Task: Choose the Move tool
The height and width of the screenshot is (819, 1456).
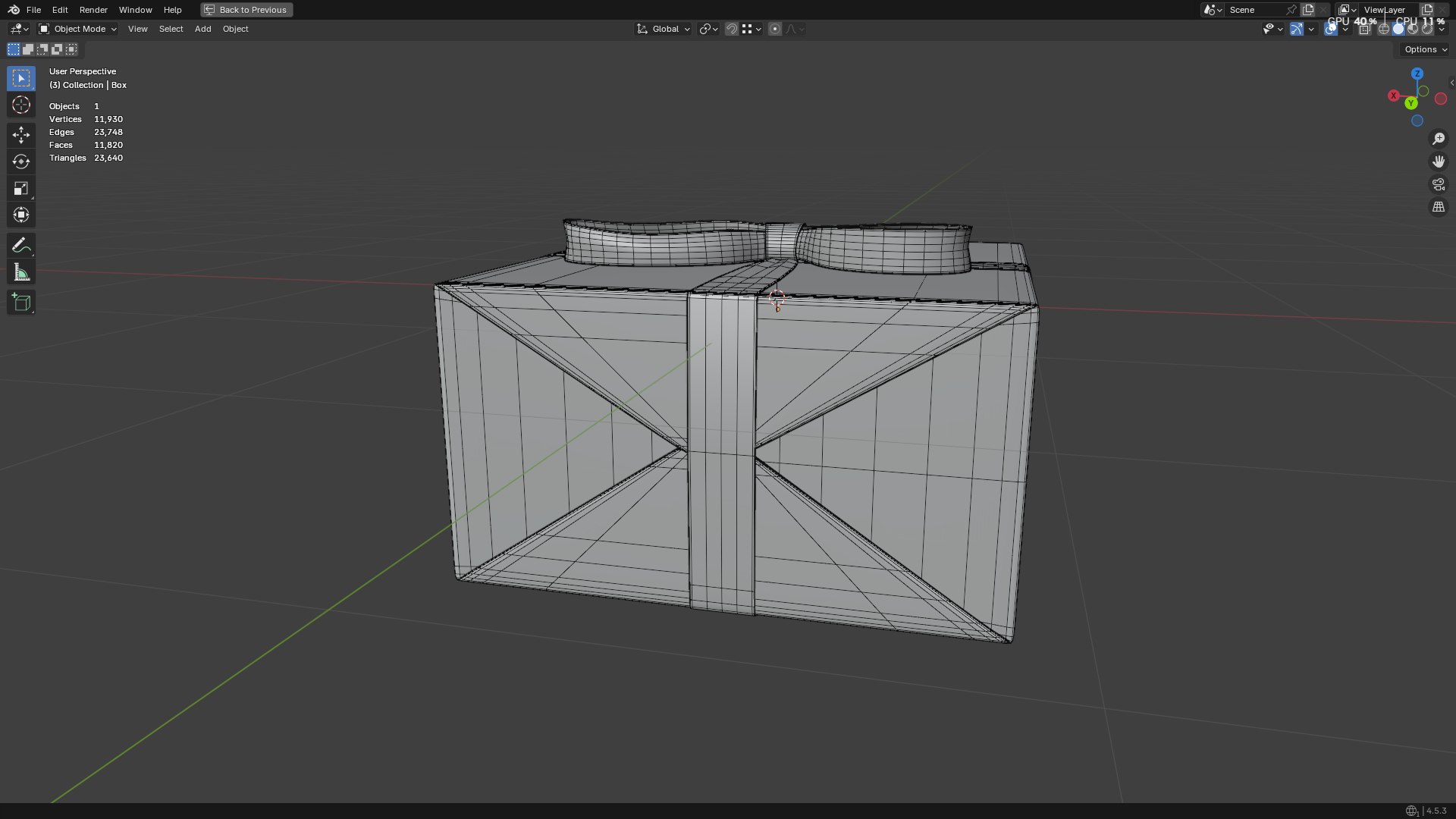Action: point(21,135)
